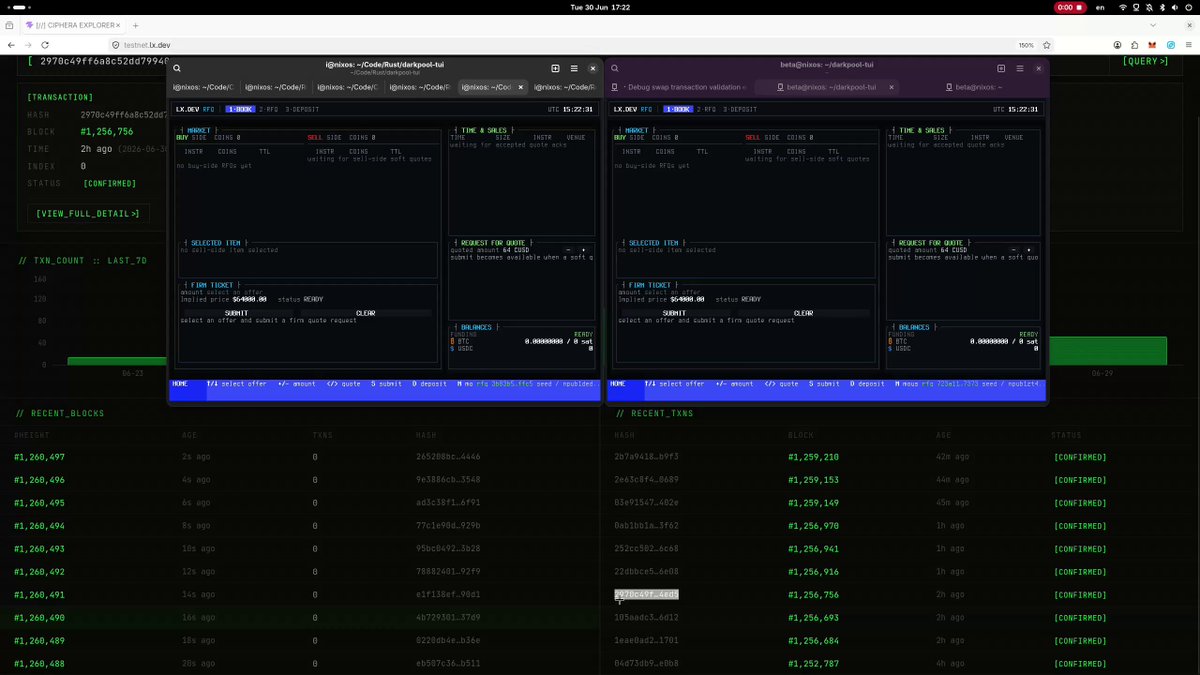1200x675 pixels.
Task: Click search icon in beta@nixos terminal window
Action: [616, 68]
